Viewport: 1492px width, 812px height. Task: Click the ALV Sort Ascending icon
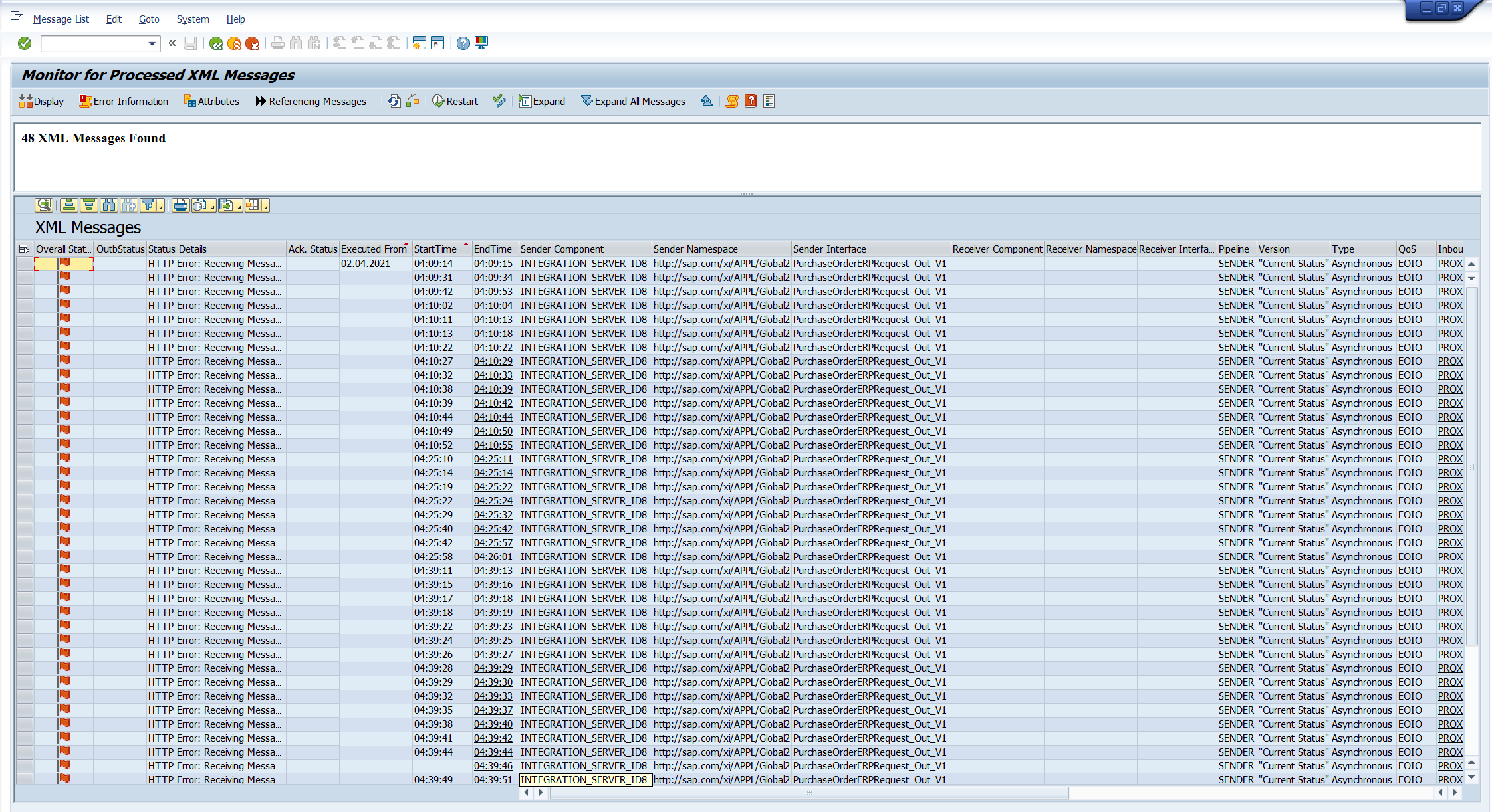tap(68, 205)
